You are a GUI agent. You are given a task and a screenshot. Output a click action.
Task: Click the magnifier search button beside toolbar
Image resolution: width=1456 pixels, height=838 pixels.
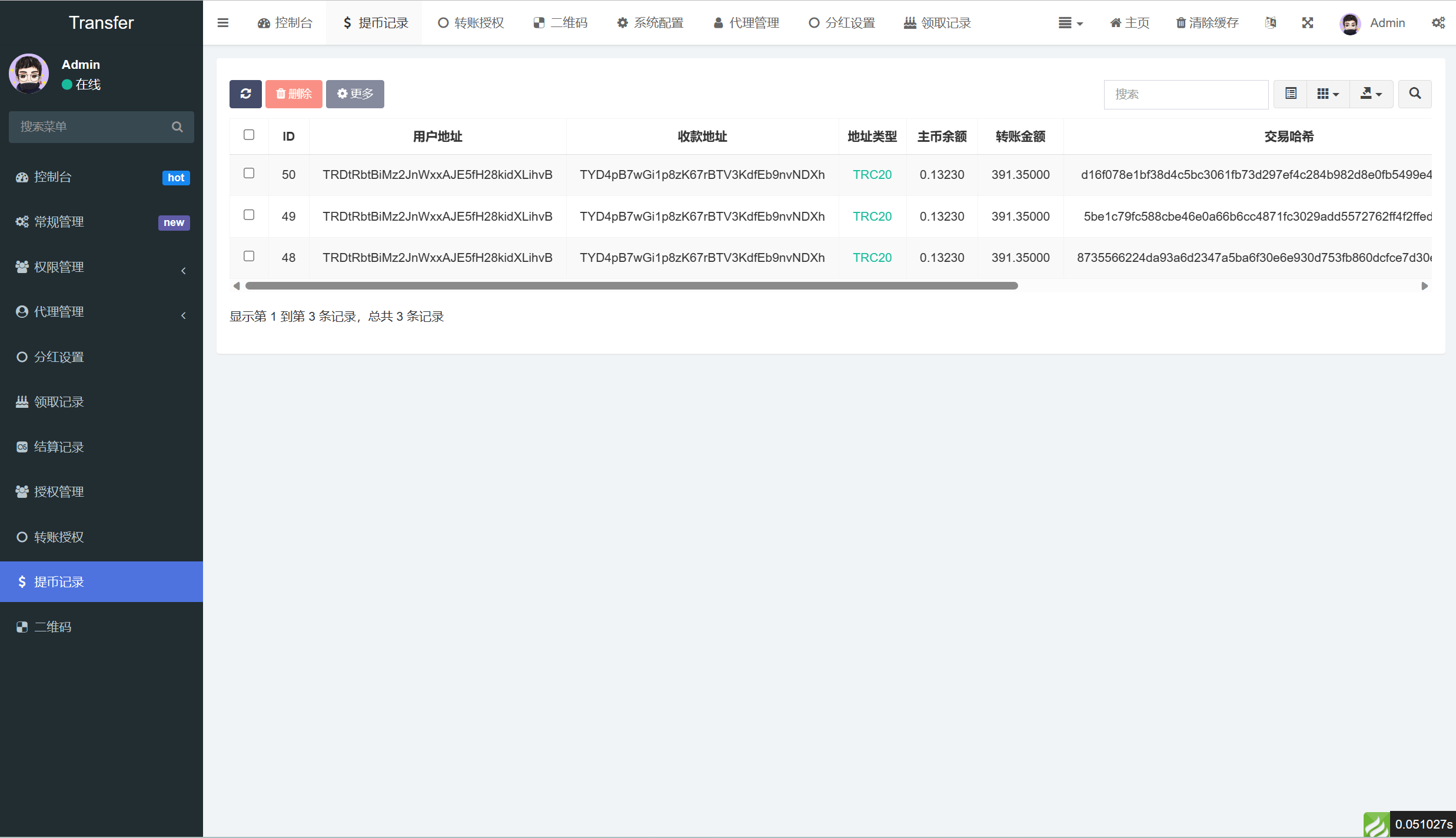(x=1415, y=94)
